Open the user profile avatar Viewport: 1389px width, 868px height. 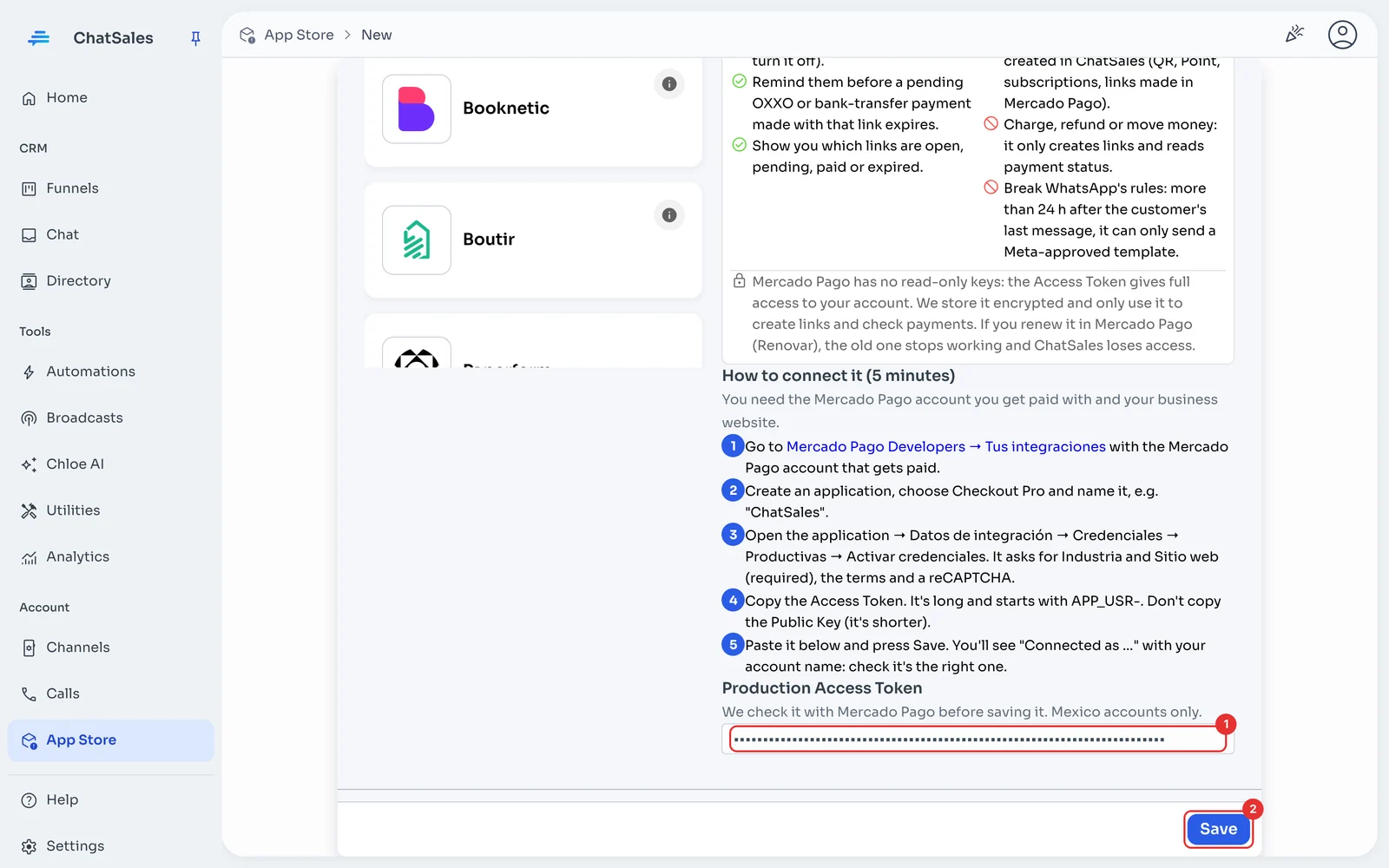click(x=1342, y=35)
